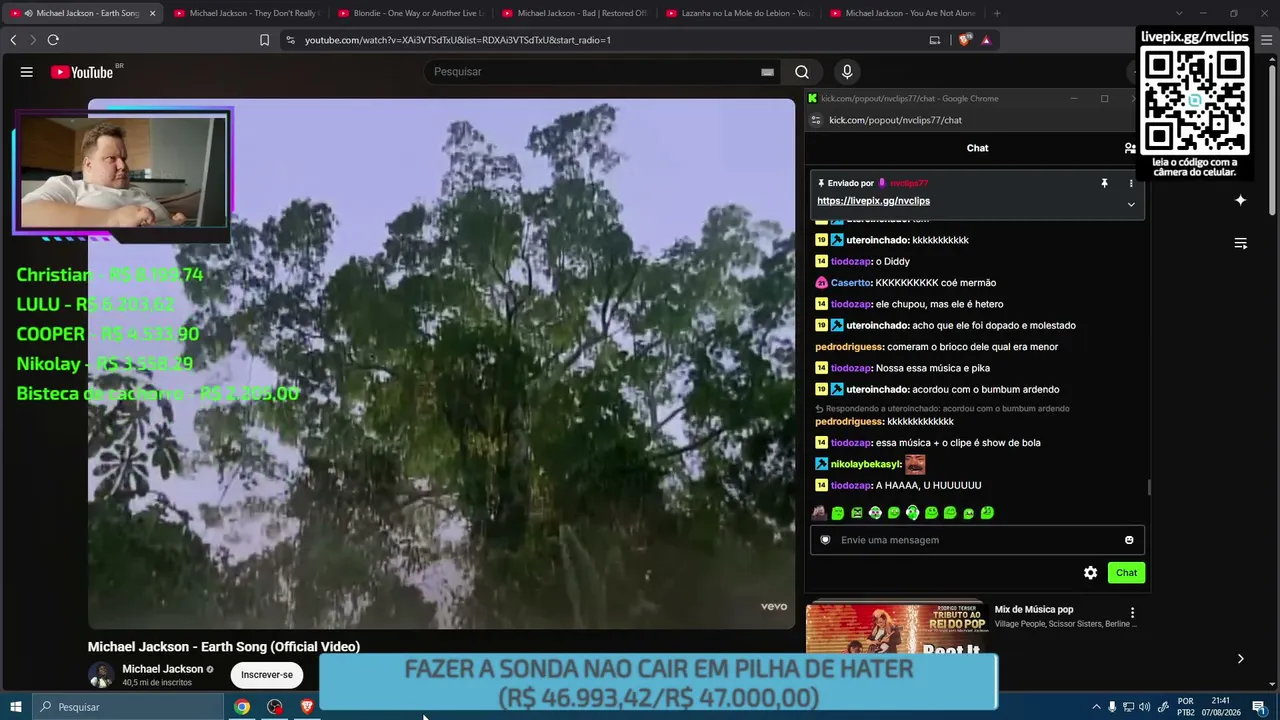Click the next arrow on the right
This screenshot has width=1280, height=720.
(1240, 658)
